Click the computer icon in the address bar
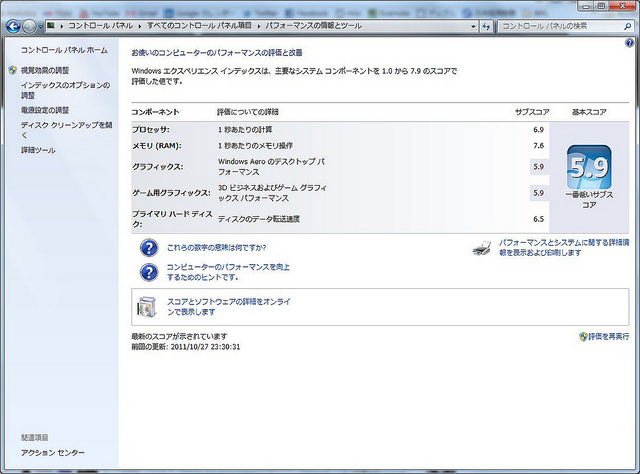Screen dimensions: 640x474 click(x=51, y=26)
